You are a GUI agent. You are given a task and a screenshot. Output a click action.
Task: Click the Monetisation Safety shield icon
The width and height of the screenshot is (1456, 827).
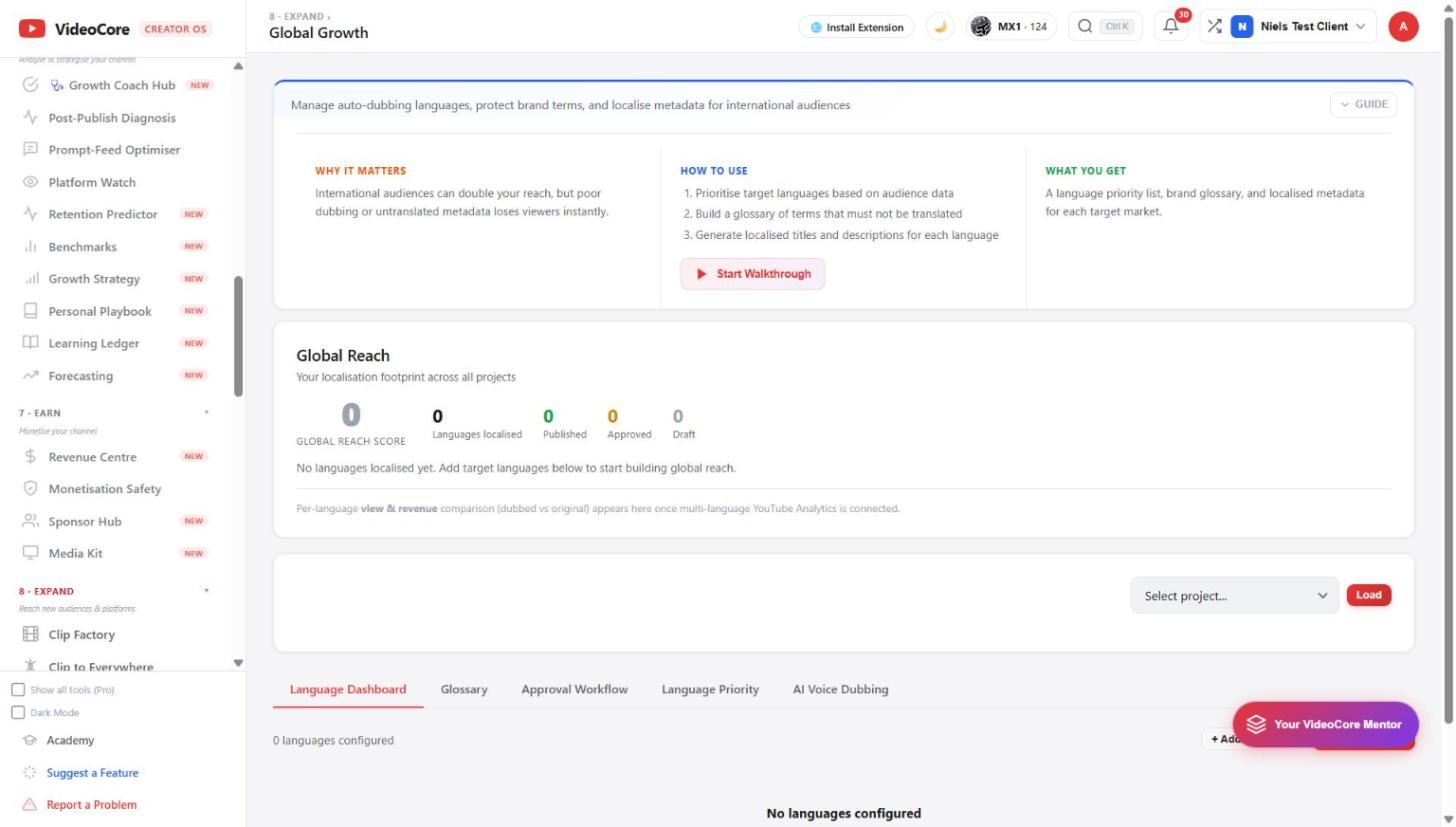click(31, 489)
